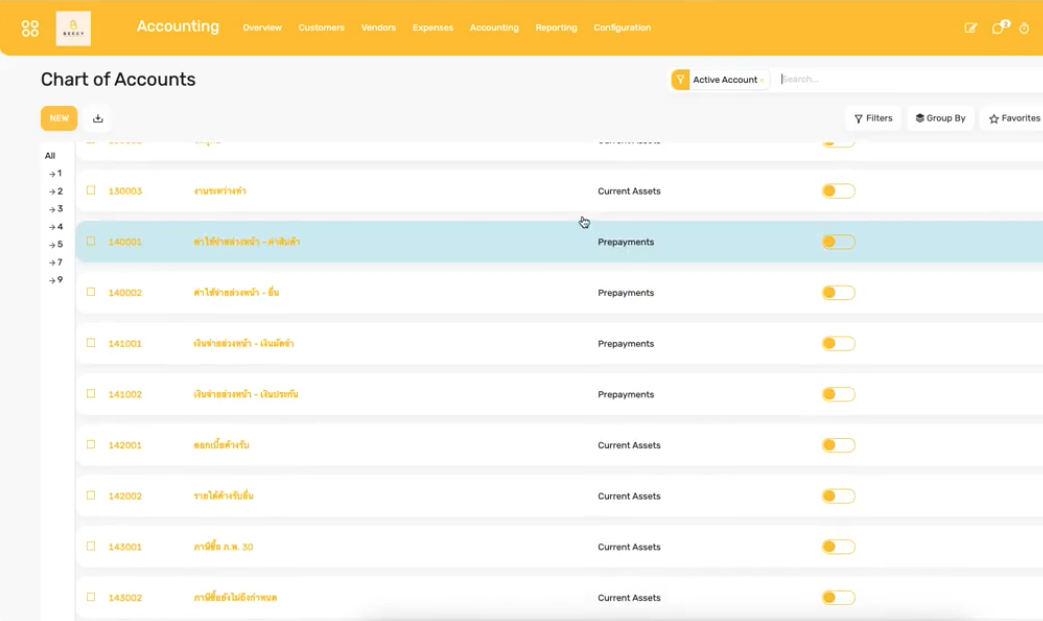Viewport: 1043px width, 621px height.
Task: Toggle the switch on row 130003
Action: [838, 190]
